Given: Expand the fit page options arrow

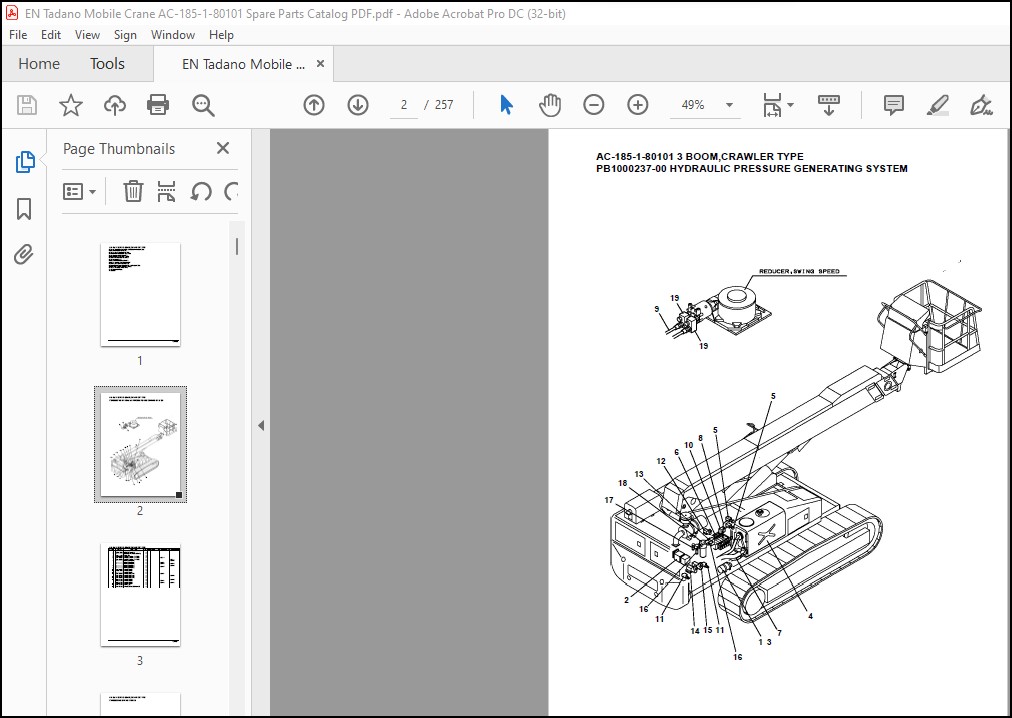Looking at the screenshot, I should (x=791, y=105).
